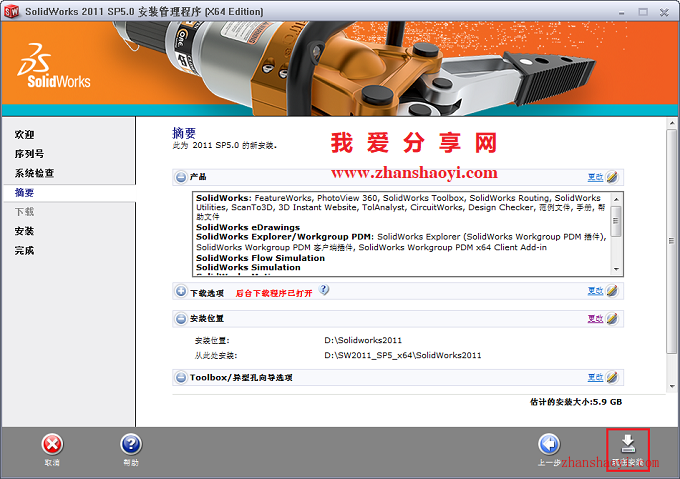Click the pencil icon in Install Location row
680x479 pixels.
click(612, 319)
